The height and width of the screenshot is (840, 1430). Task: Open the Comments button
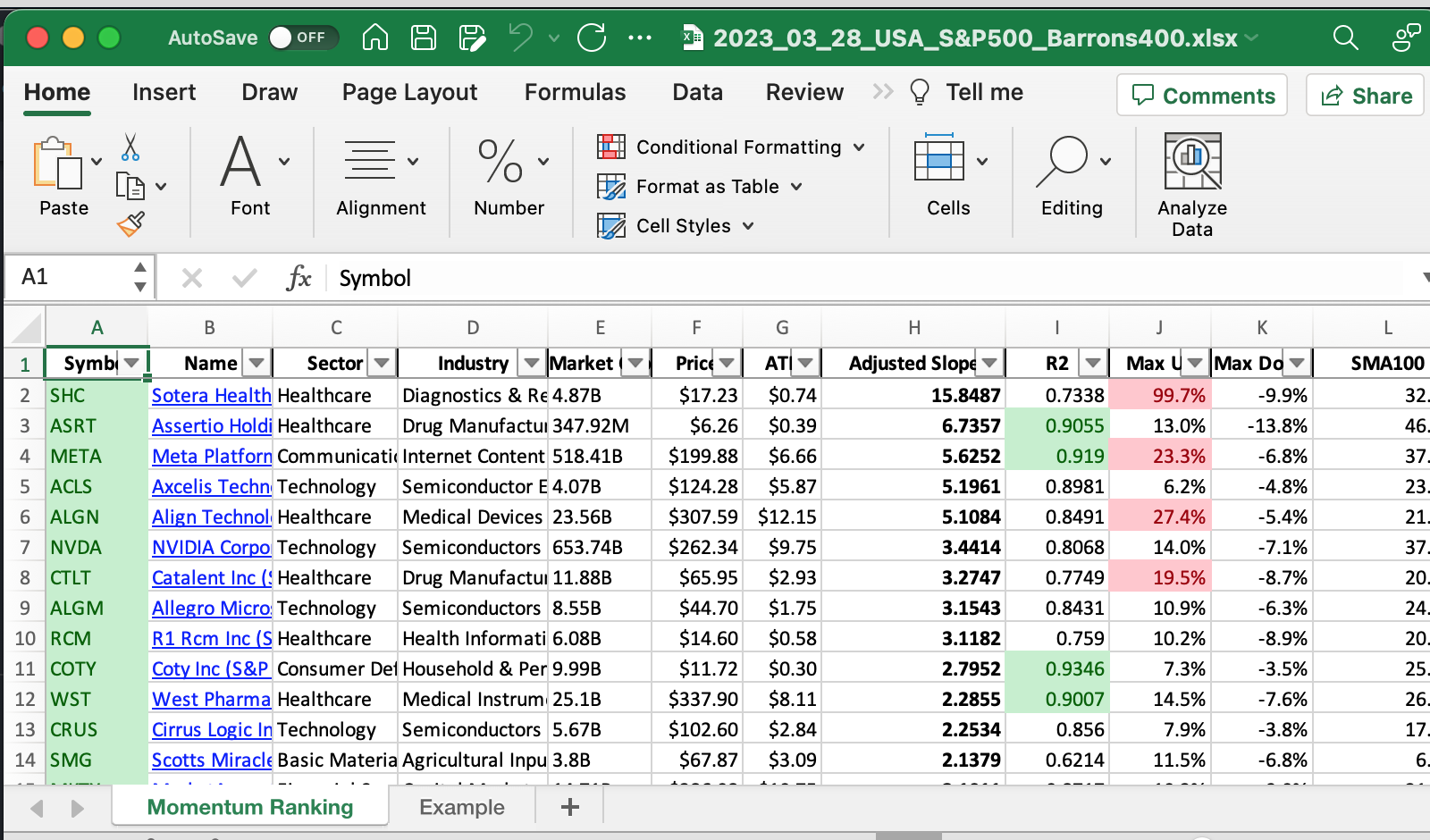(1202, 96)
